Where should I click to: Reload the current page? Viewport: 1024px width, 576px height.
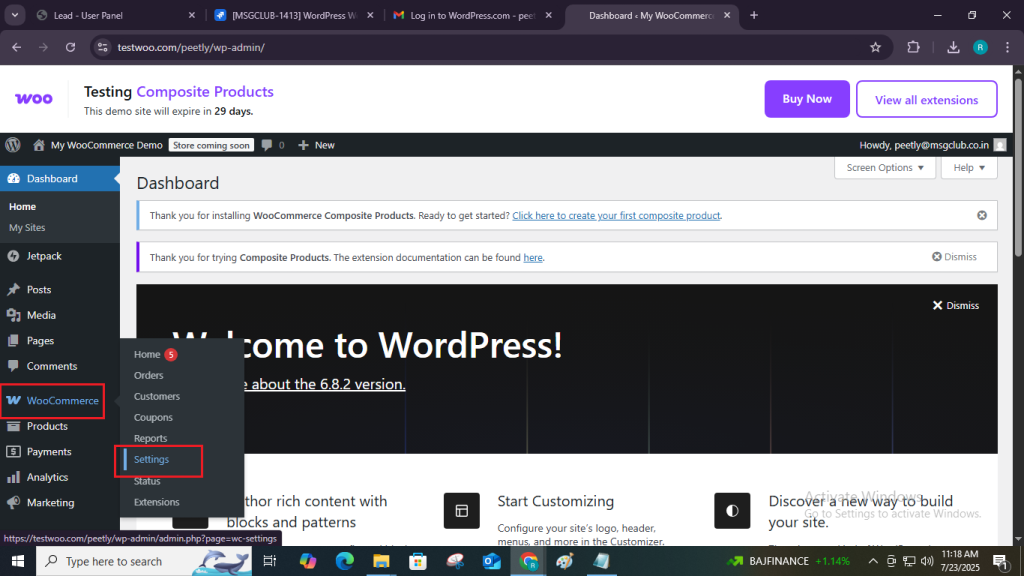tap(71, 47)
